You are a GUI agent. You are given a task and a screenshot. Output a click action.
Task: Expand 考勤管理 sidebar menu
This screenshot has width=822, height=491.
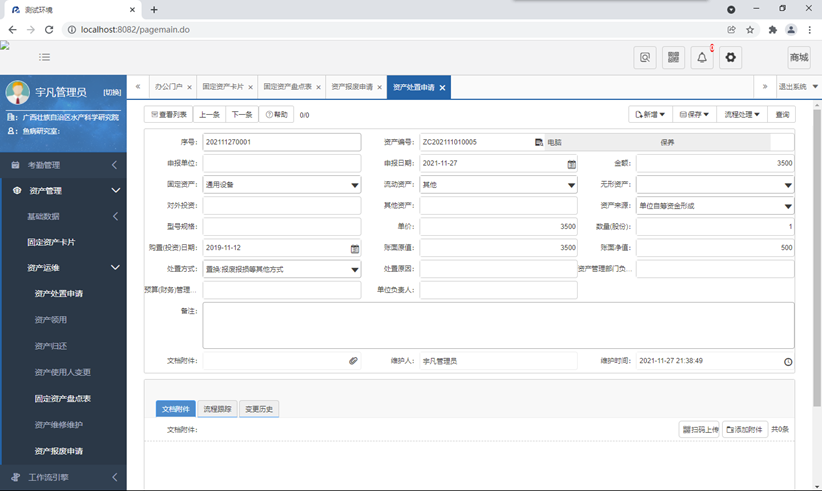click(x=63, y=165)
